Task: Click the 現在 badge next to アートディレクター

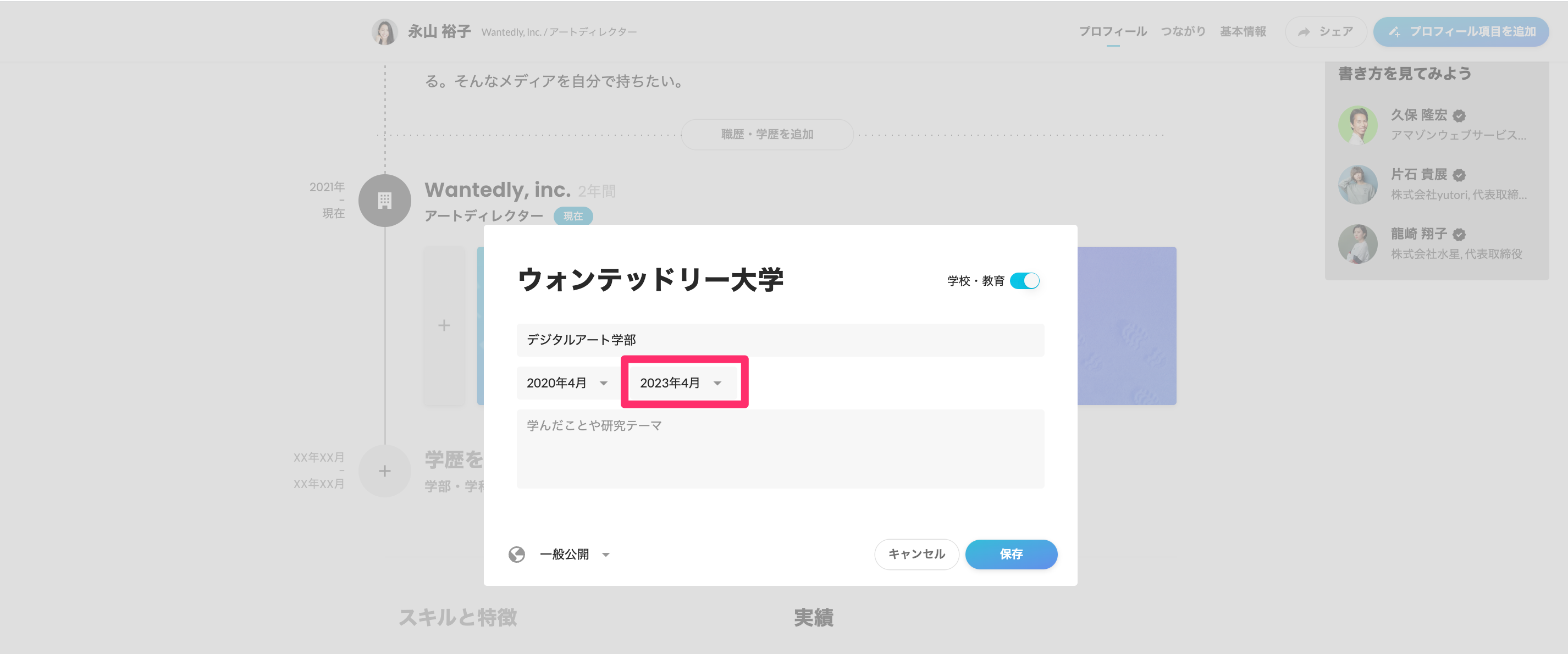Action: [x=572, y=216]
